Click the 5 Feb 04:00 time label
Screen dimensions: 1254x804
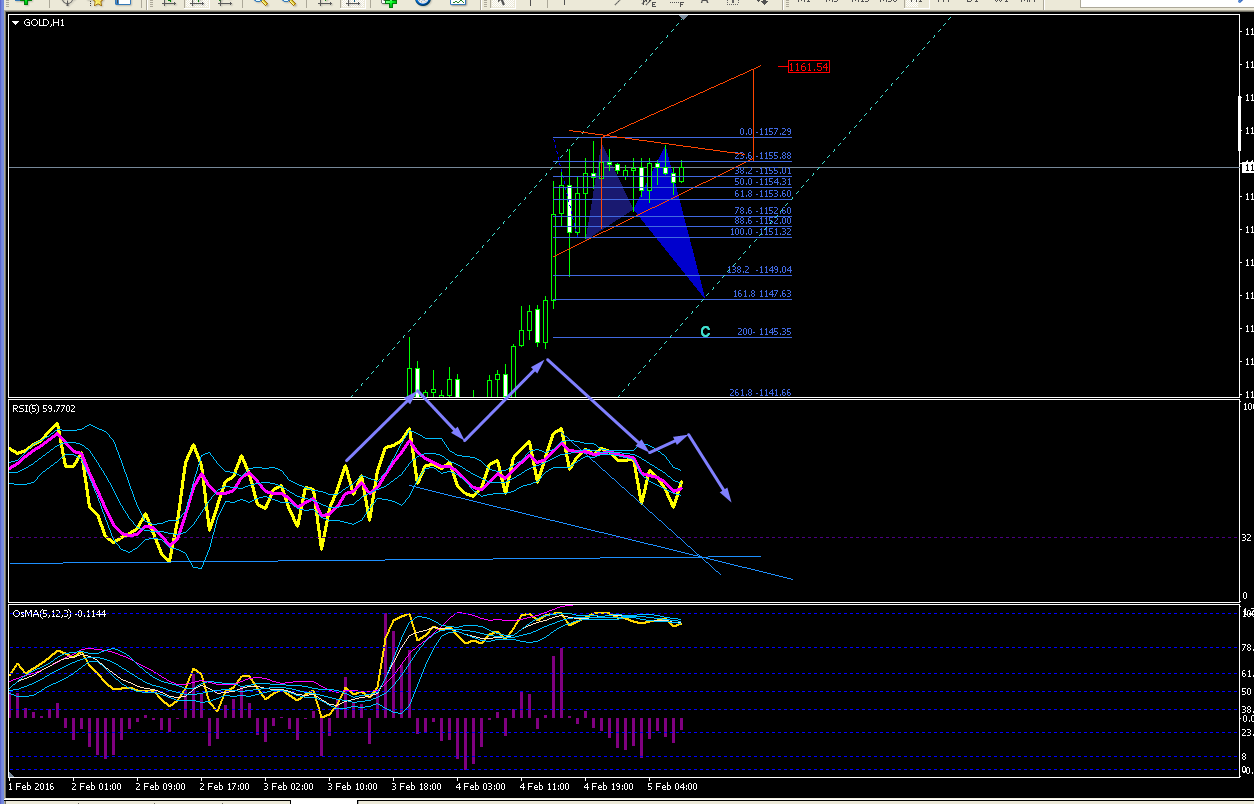(673, 787)
